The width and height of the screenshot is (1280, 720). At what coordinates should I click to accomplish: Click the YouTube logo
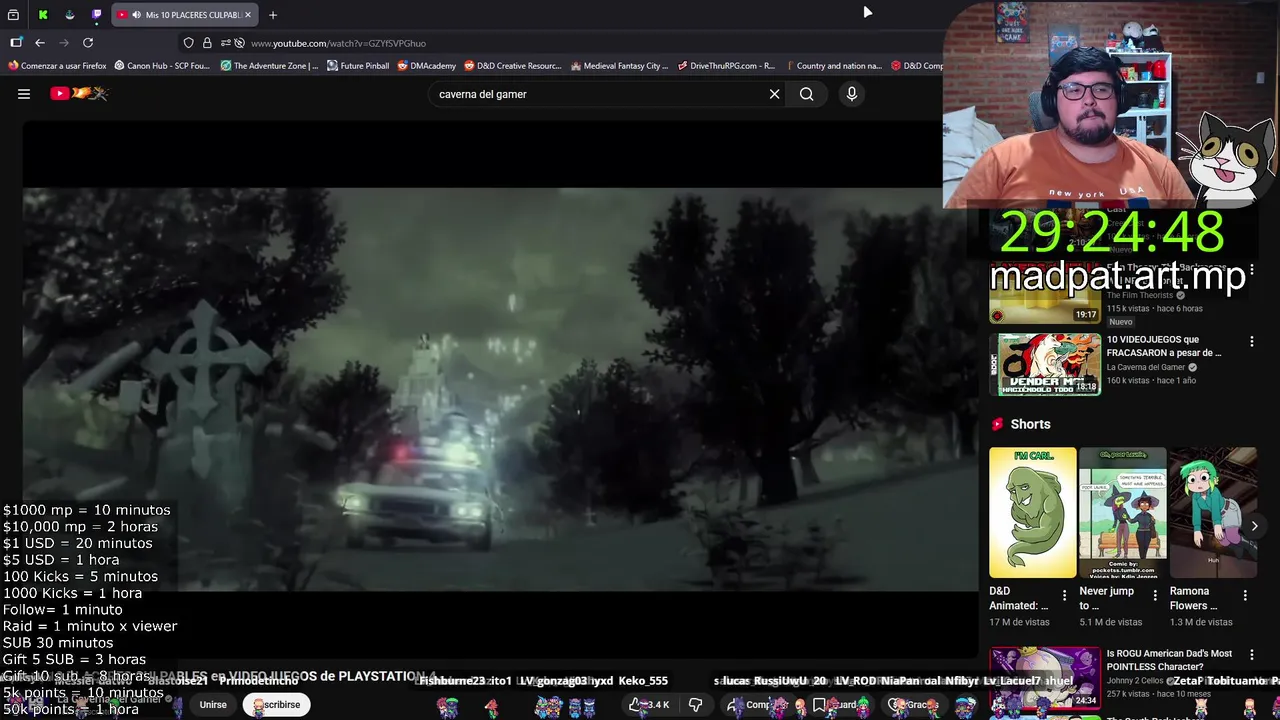79,93
